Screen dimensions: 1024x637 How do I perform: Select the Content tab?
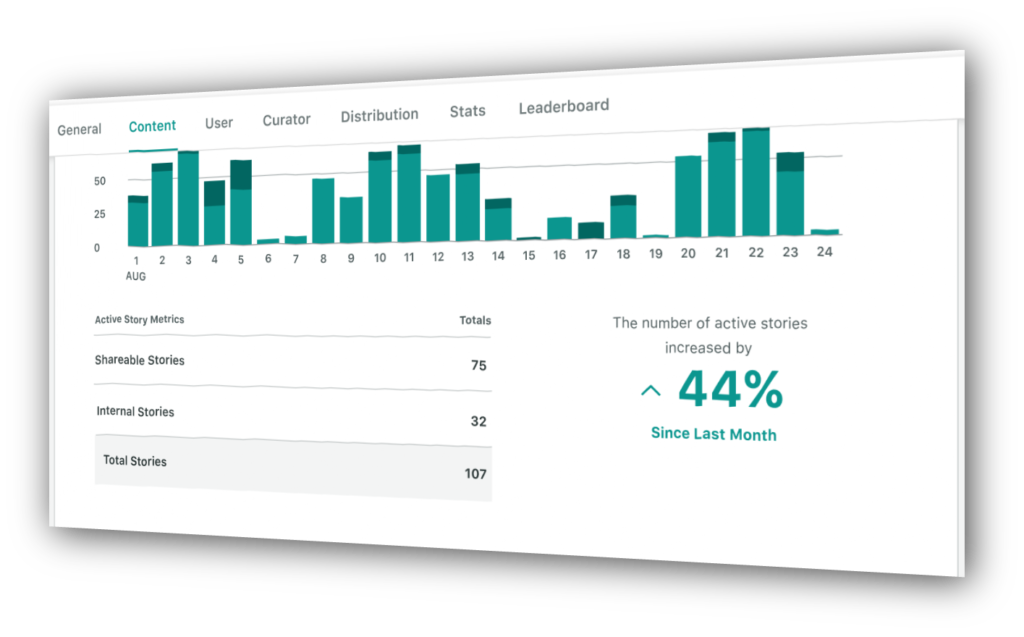[152, 126]
